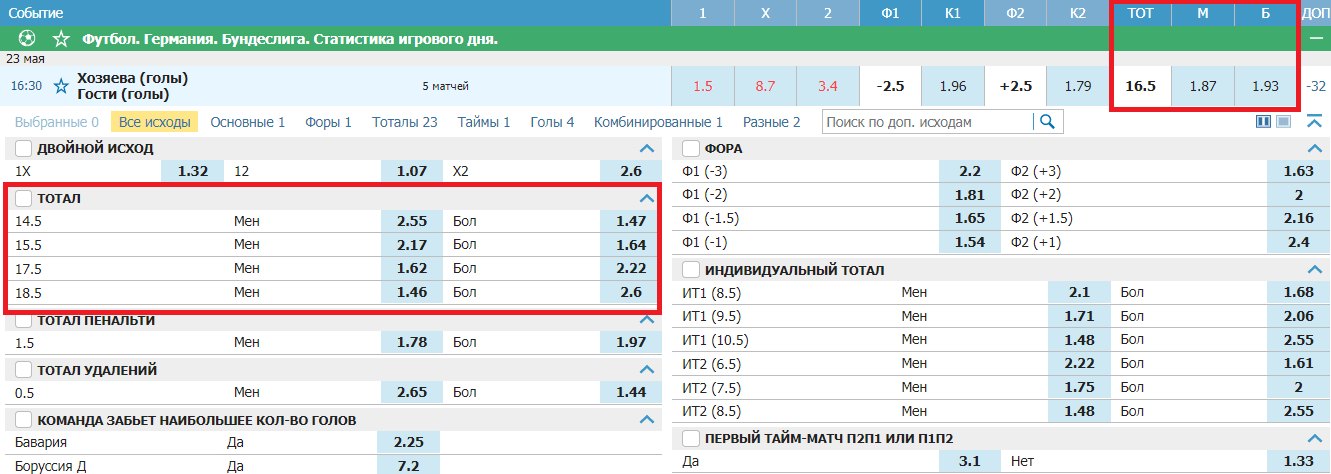Select the Все исходы tab
1331x474 pixels.
(x=155, y=122)
